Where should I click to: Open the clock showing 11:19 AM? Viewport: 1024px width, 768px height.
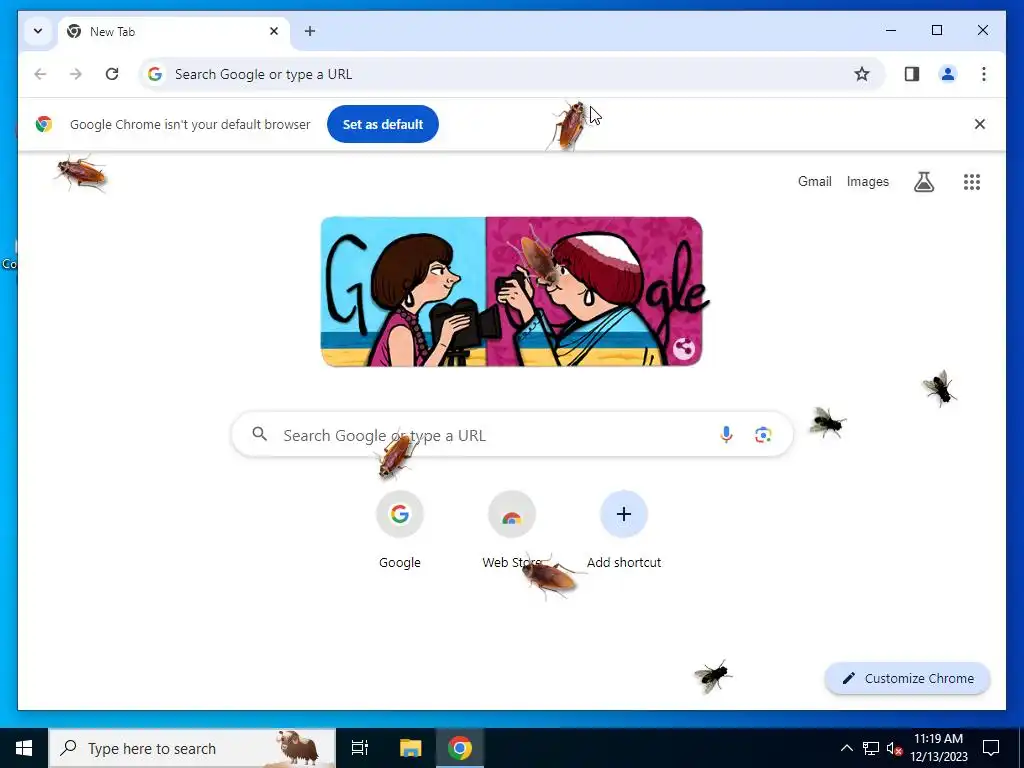point(939,748)
